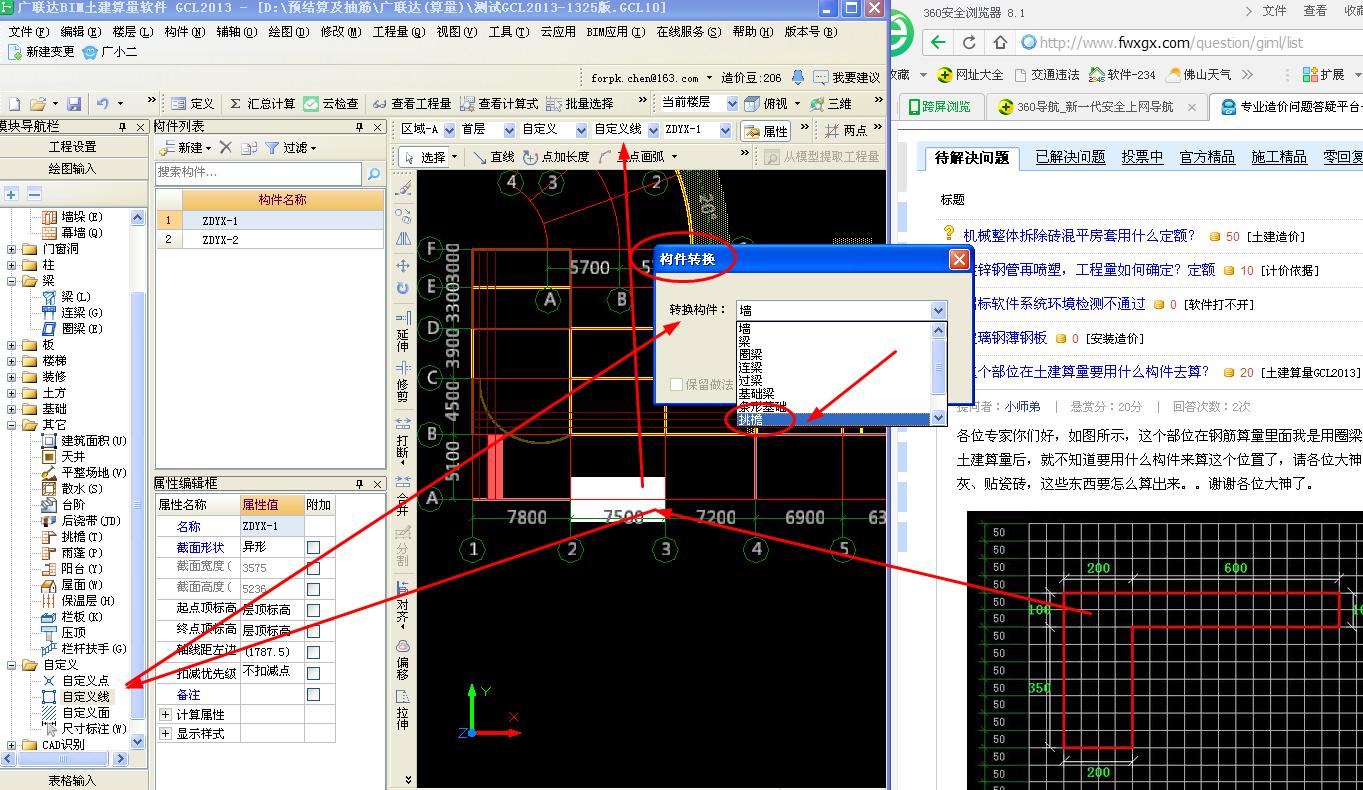Select 自定义线 in navigation tree
1363x790 pixels.
[x=76, y=697]
